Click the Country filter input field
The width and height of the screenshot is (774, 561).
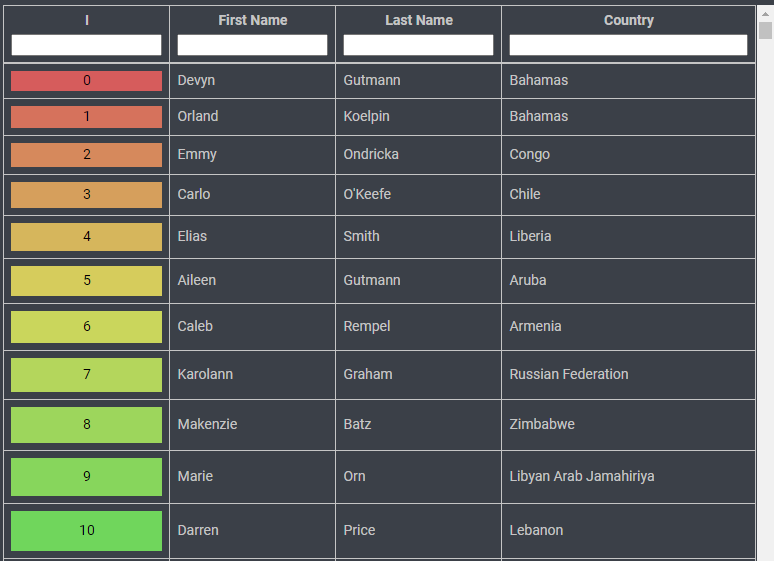(628, 45)
